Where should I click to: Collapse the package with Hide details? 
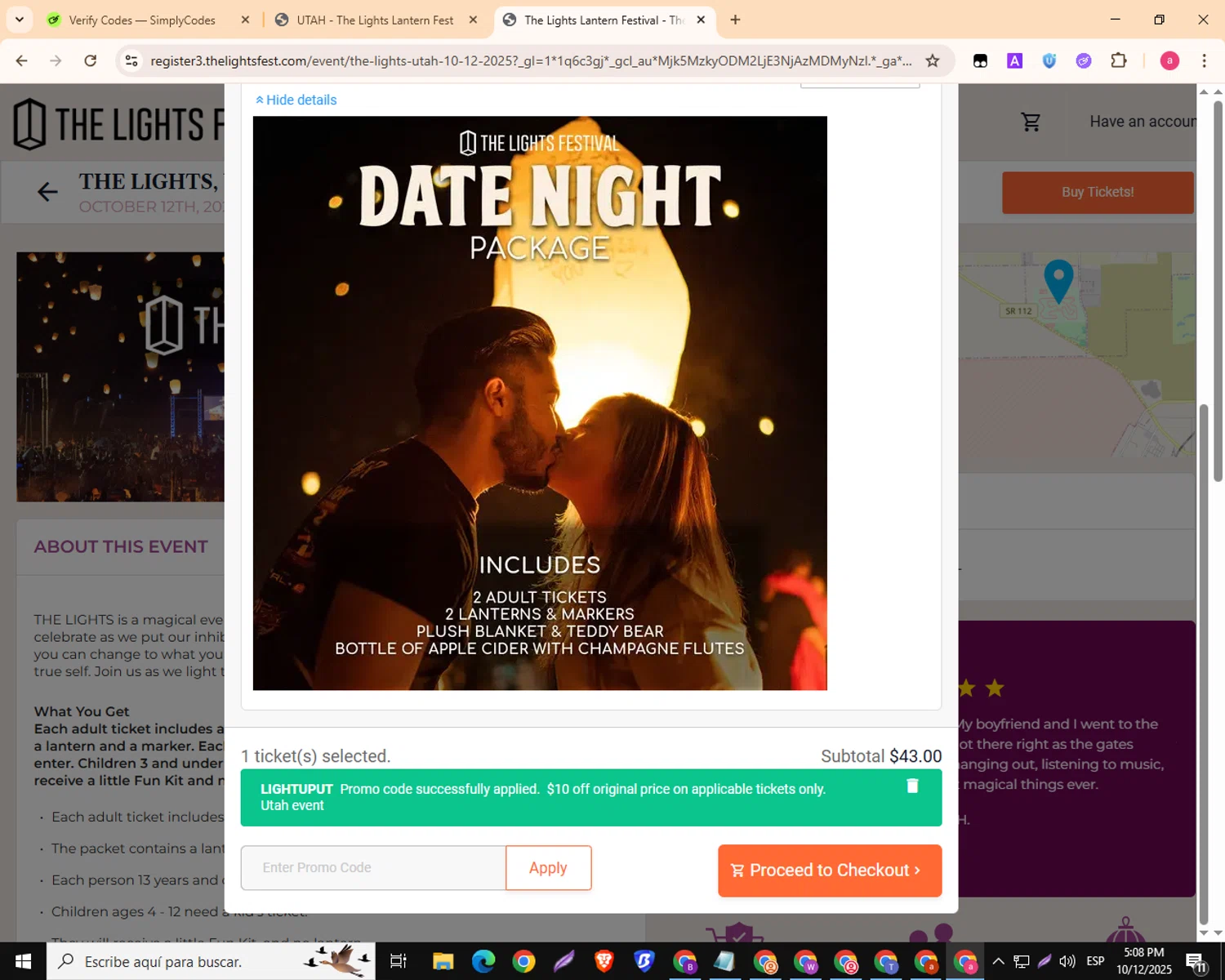point(296,100)
